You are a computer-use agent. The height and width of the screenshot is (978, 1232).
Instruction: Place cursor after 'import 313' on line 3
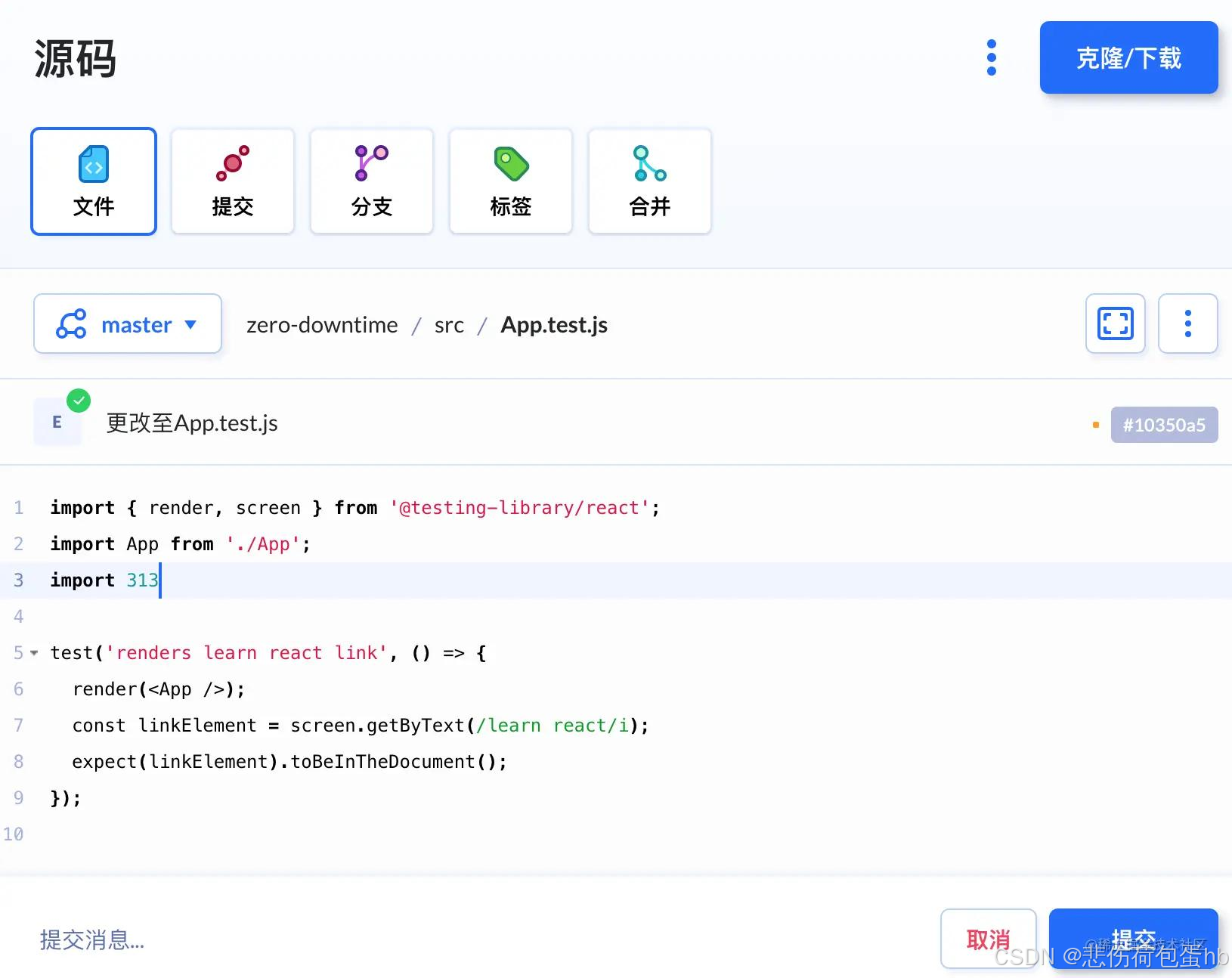159,580
